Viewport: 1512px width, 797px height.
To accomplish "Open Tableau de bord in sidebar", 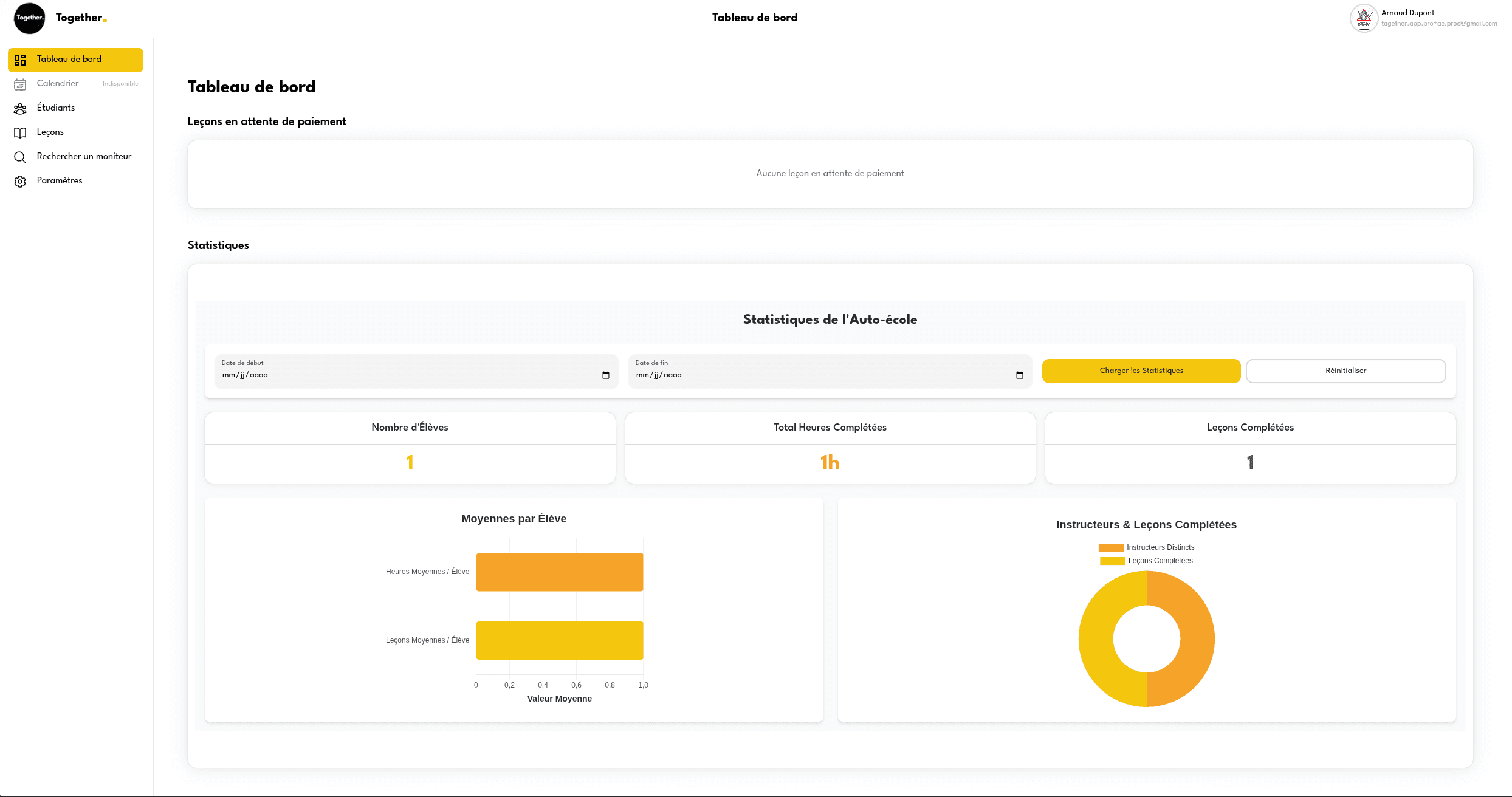I will (x=75, y=60).
